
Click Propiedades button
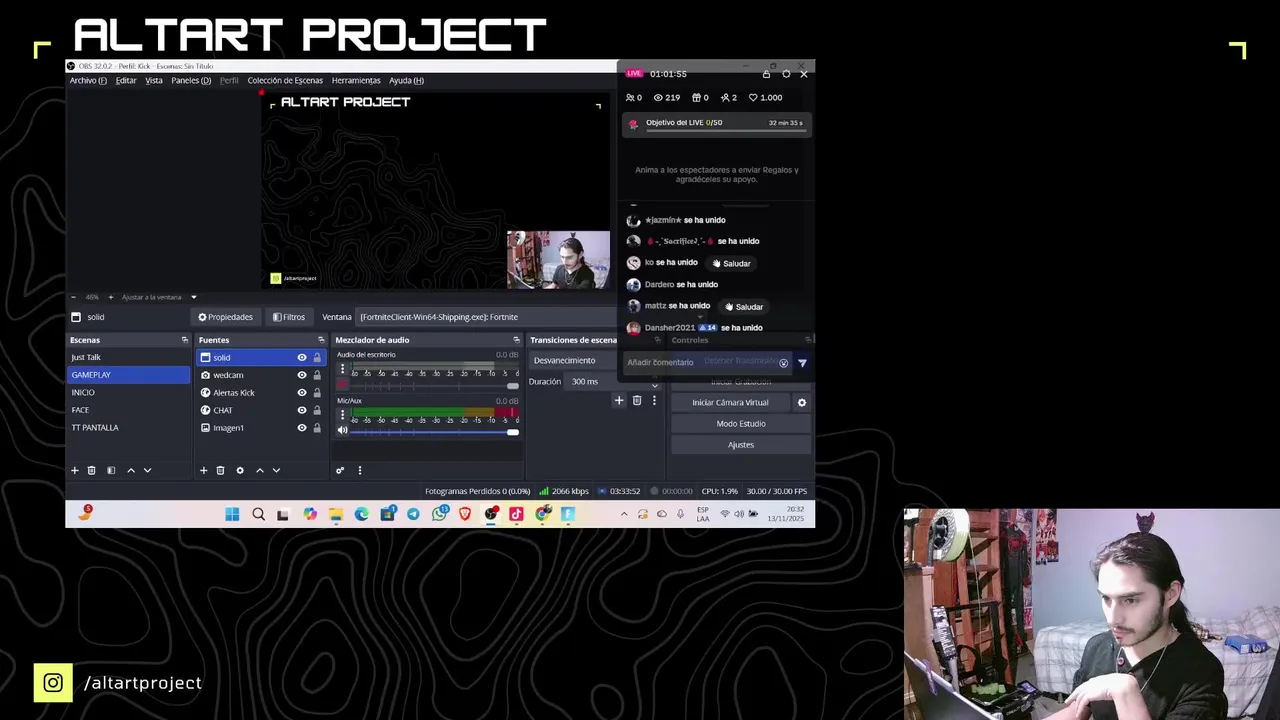pos(225,317)
